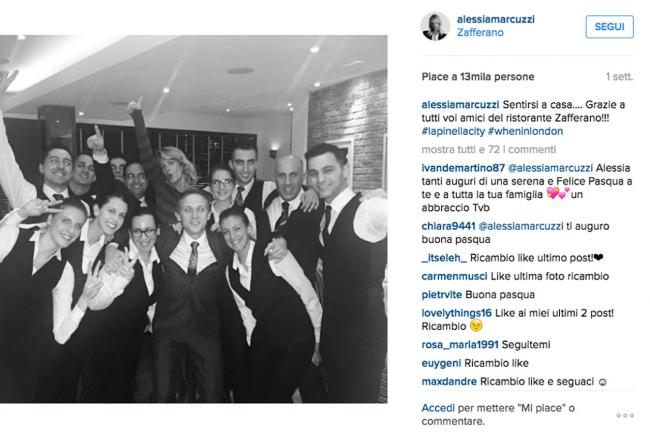Open rosa_maria1991 commenter profile

point(460,344)
